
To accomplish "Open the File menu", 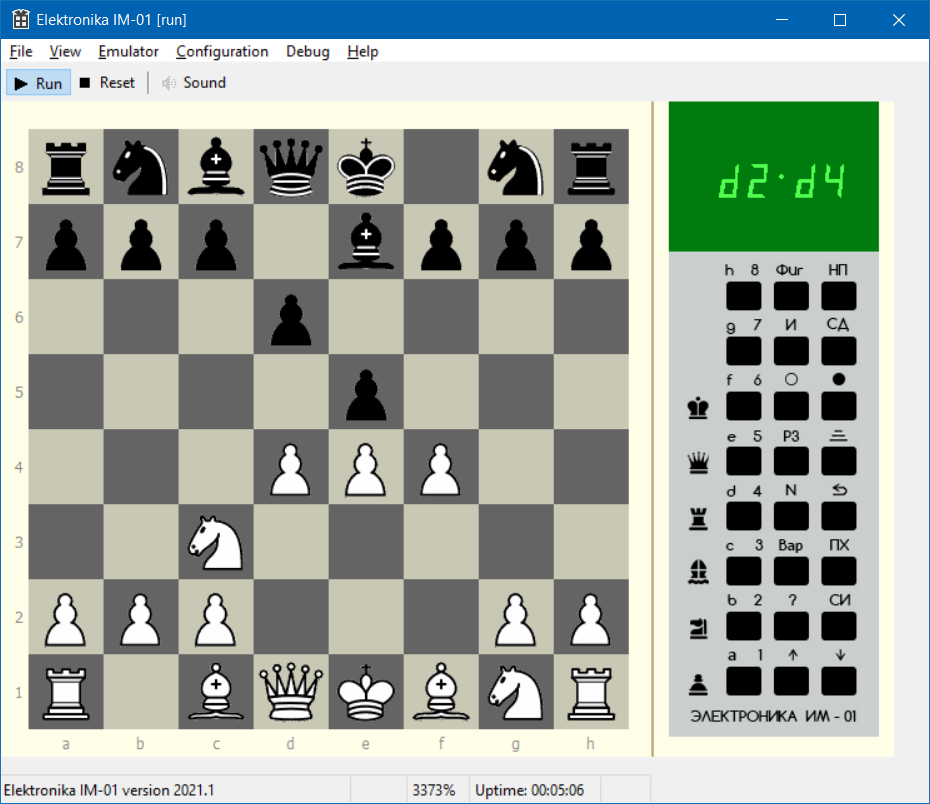I will click(x=21, y=52).
